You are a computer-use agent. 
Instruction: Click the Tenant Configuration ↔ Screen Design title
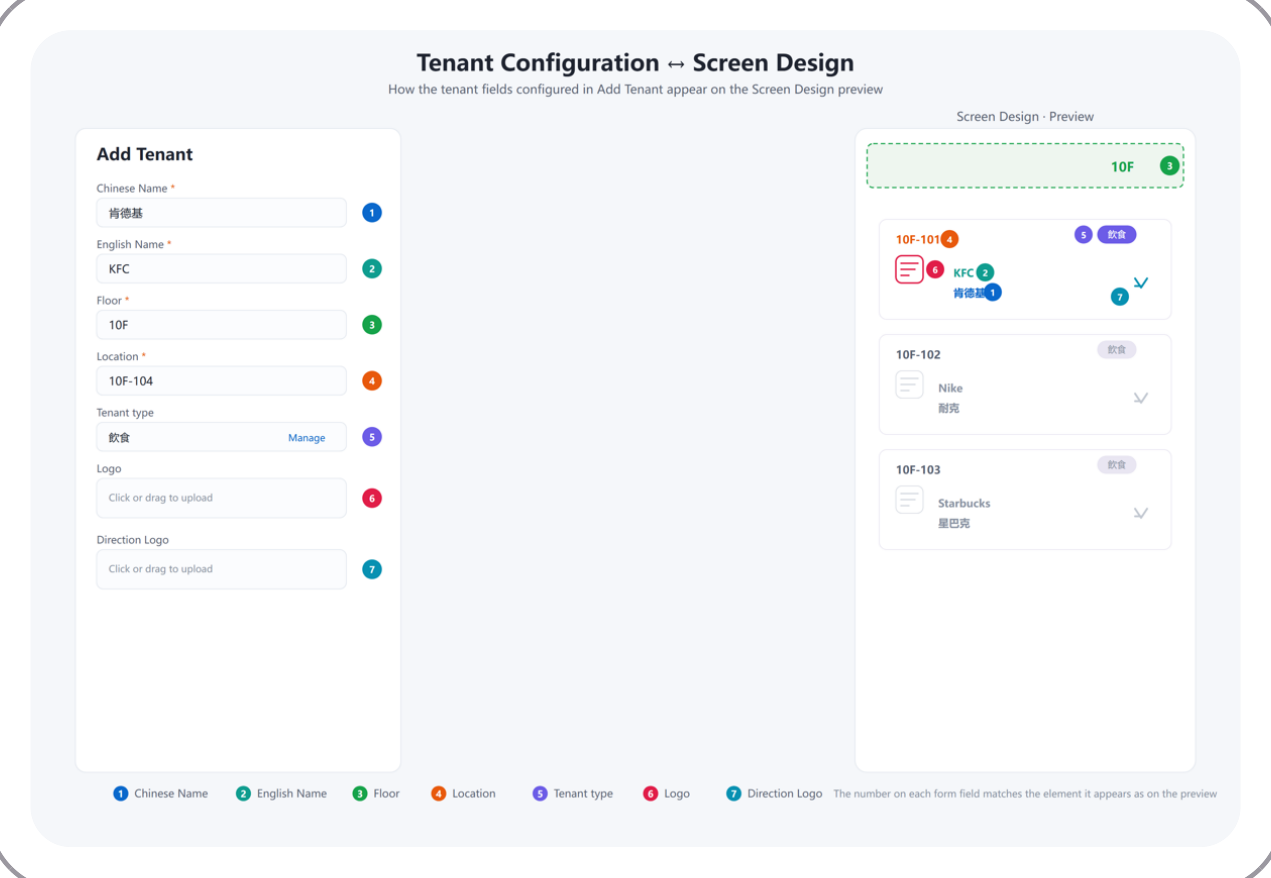click(x=635, y=63)
